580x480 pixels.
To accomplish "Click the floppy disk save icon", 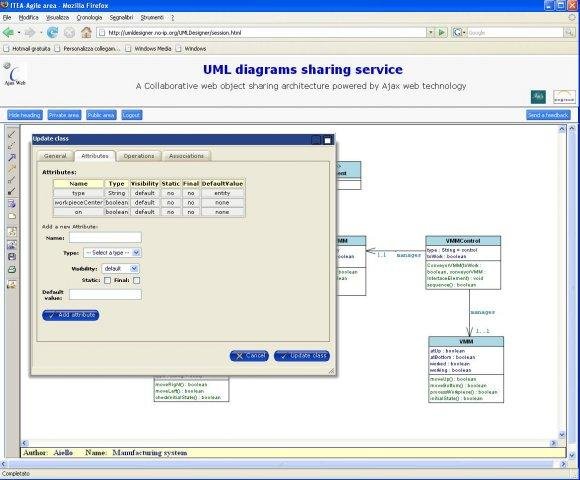I will (12, 257).
